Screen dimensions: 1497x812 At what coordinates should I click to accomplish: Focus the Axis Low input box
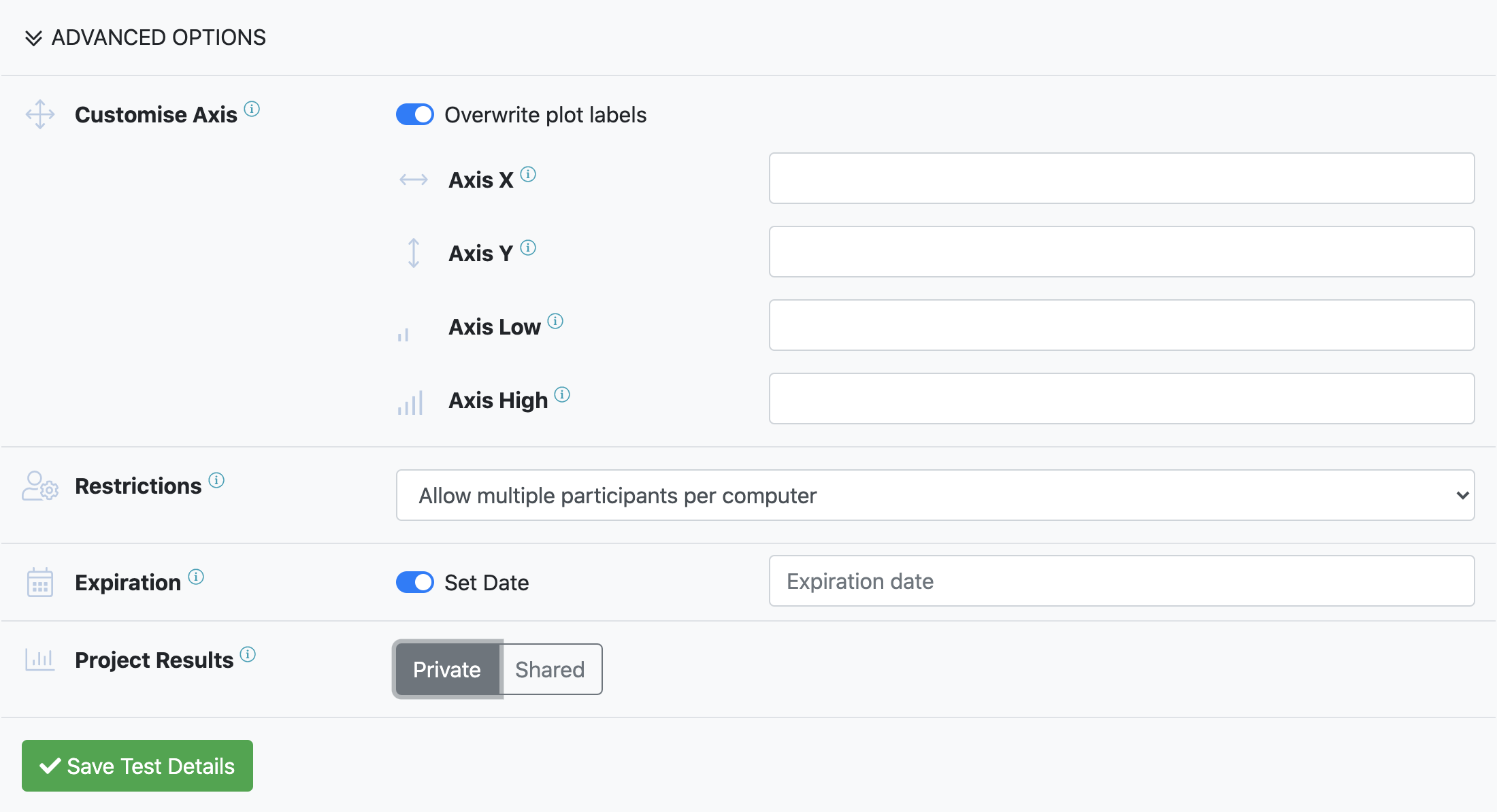1121,325
